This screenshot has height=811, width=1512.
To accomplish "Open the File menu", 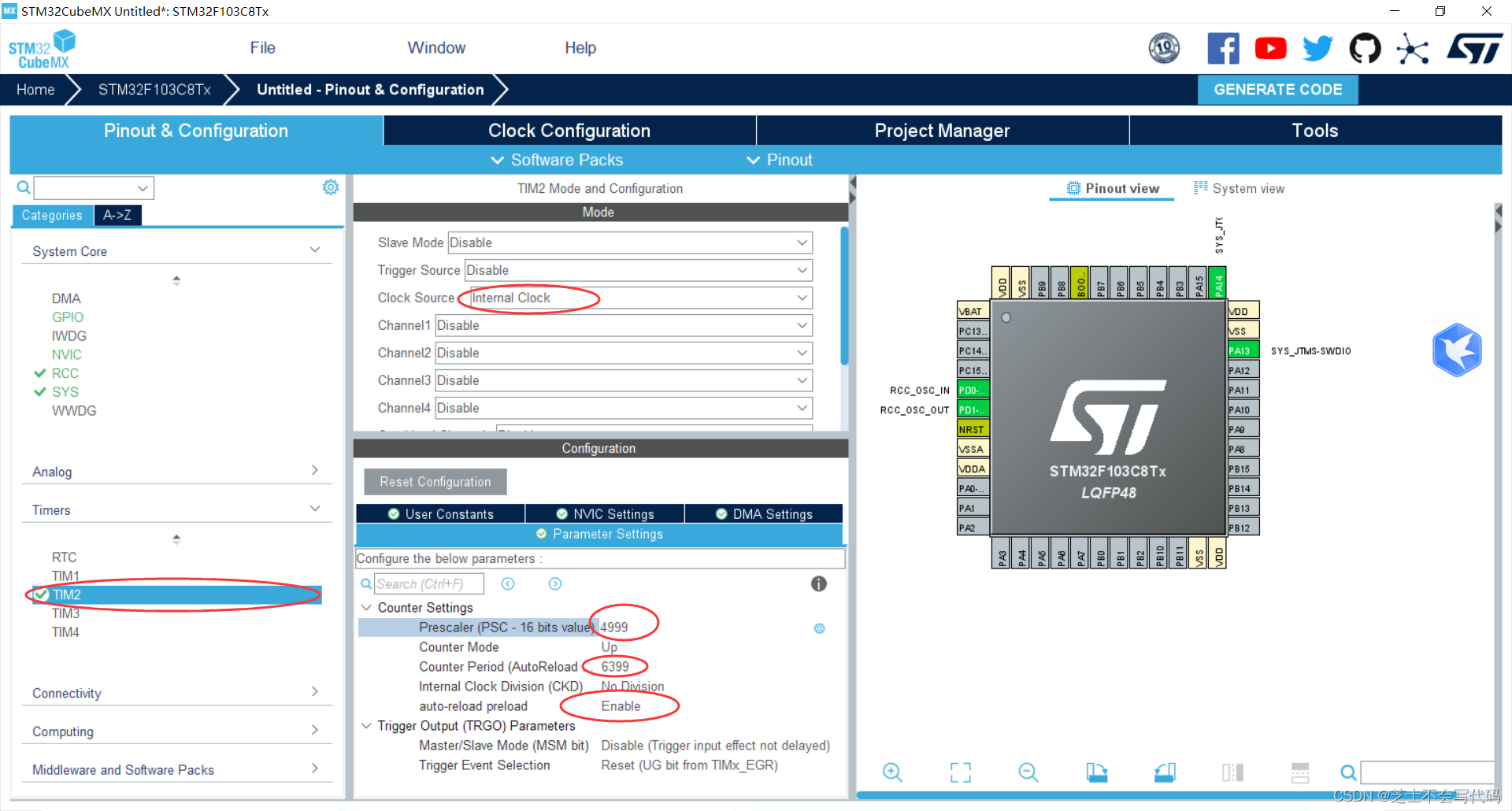I will [x=262, y=48].
